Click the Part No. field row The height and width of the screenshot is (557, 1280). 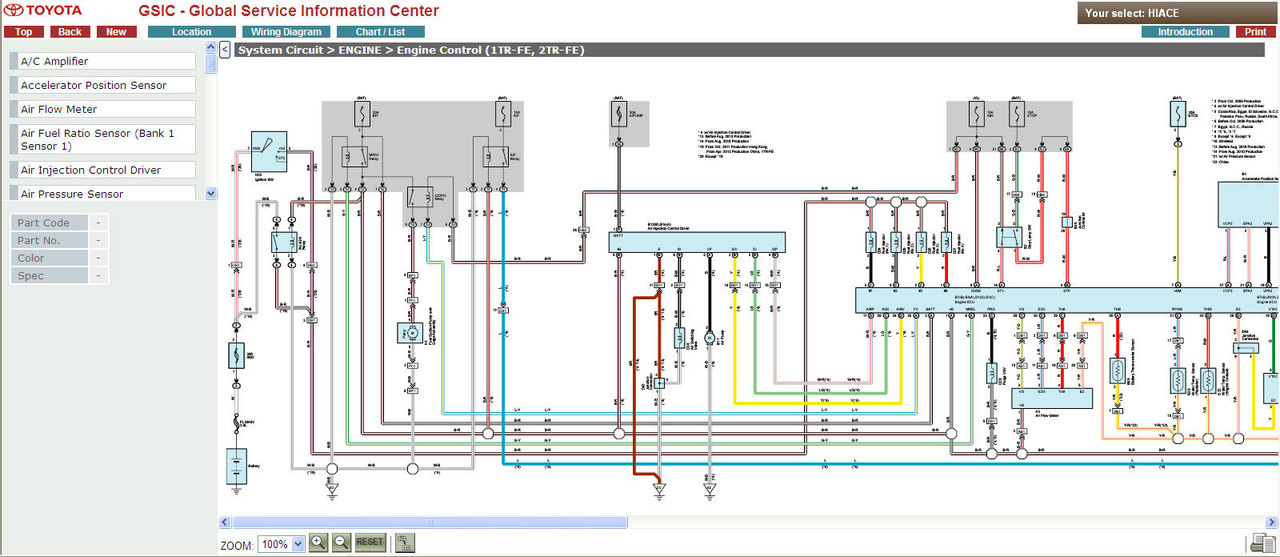click(x=59, y=240)
